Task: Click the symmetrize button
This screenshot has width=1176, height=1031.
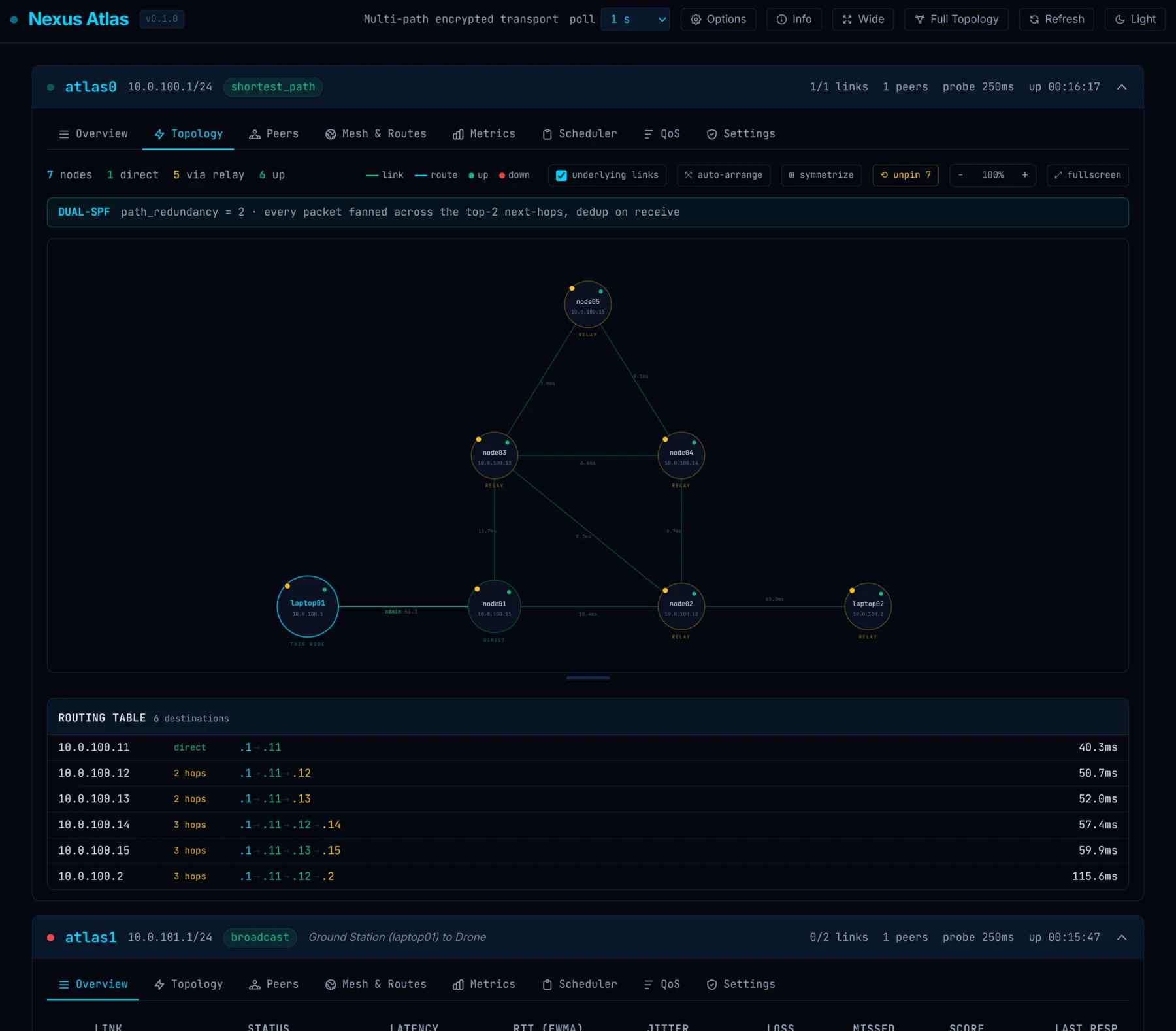Action: click(821, 175)
